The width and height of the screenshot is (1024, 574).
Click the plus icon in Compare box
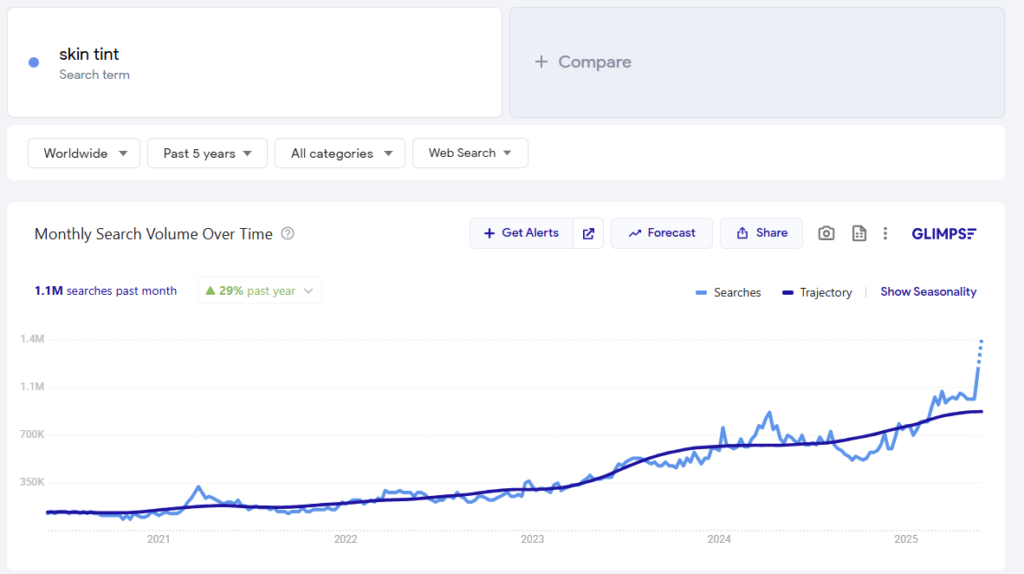pos(541,62)
